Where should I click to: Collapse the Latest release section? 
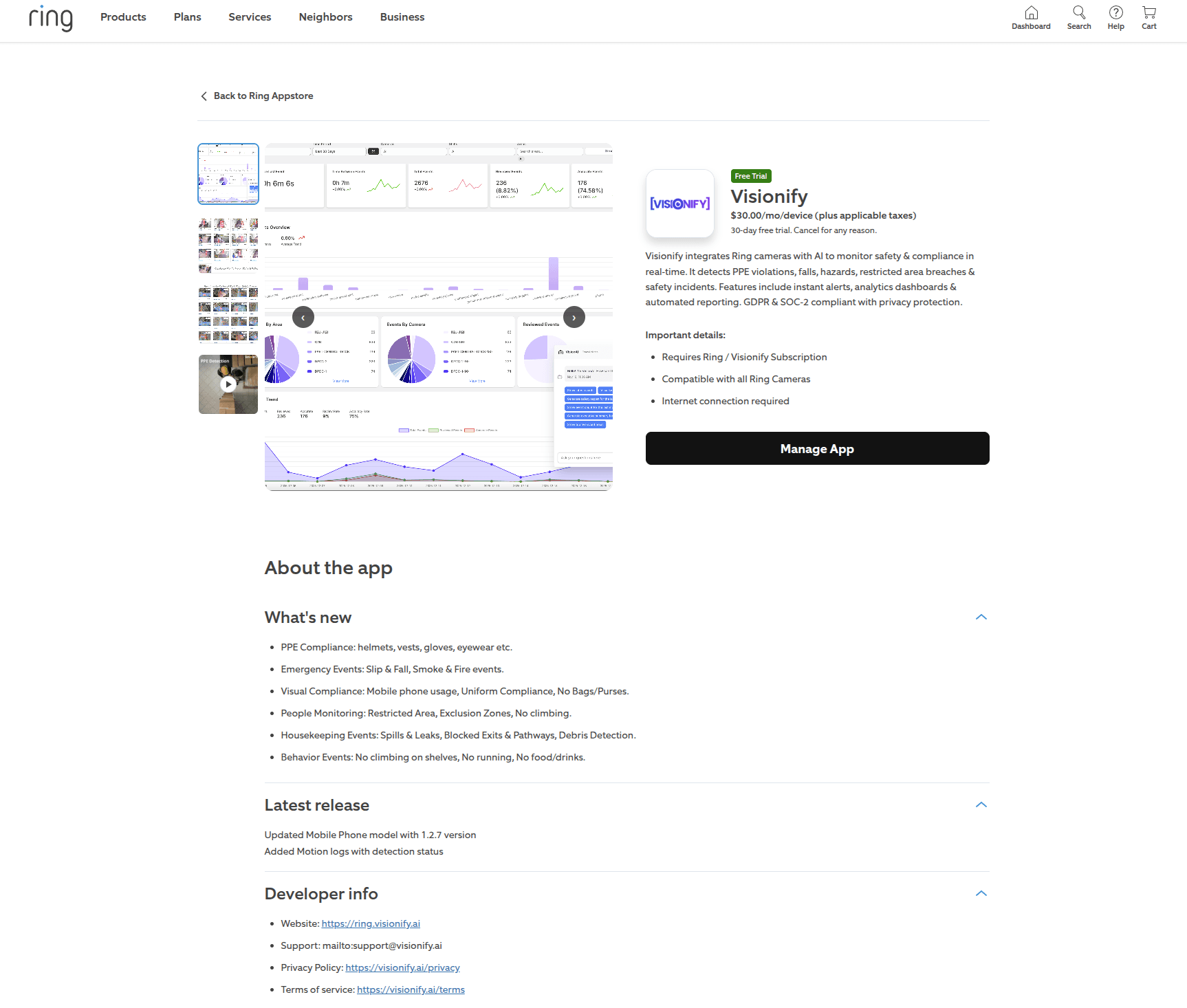coord(981,804)
